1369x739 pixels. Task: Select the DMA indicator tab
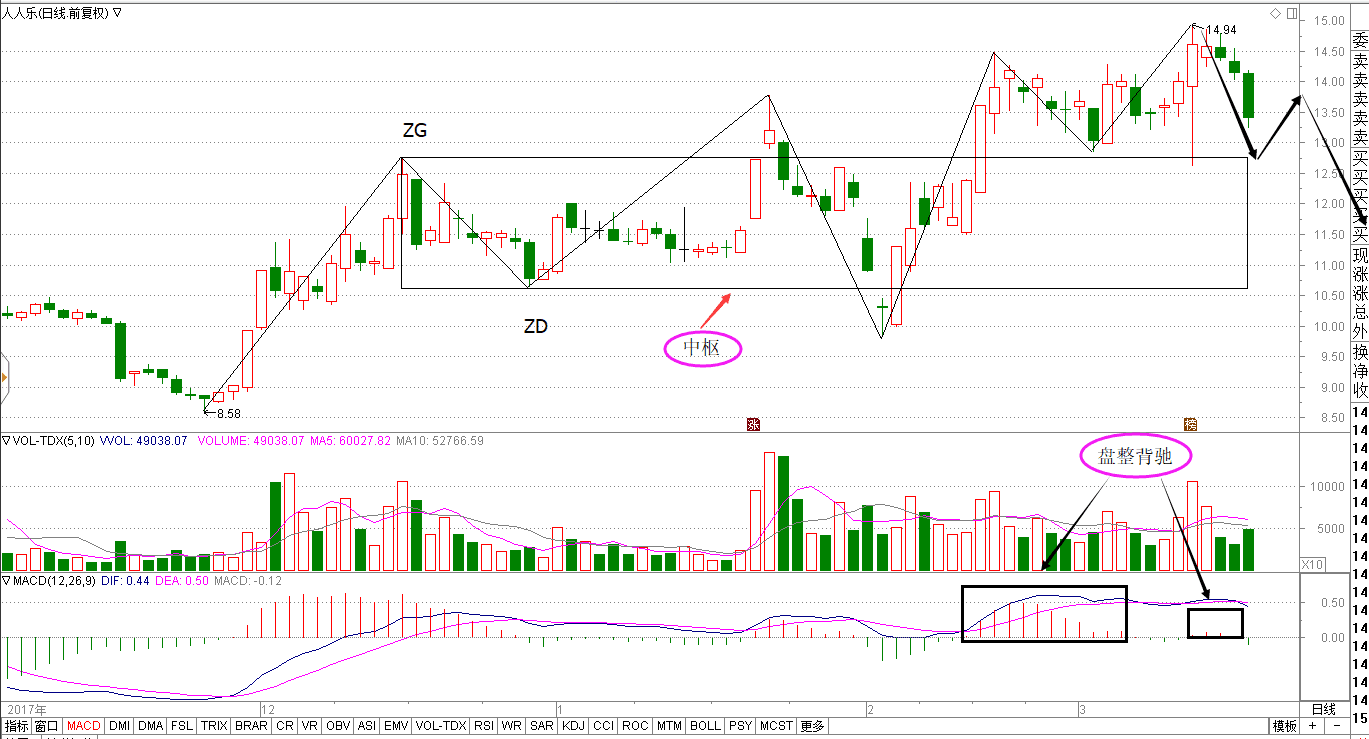(x=150, y=726)
